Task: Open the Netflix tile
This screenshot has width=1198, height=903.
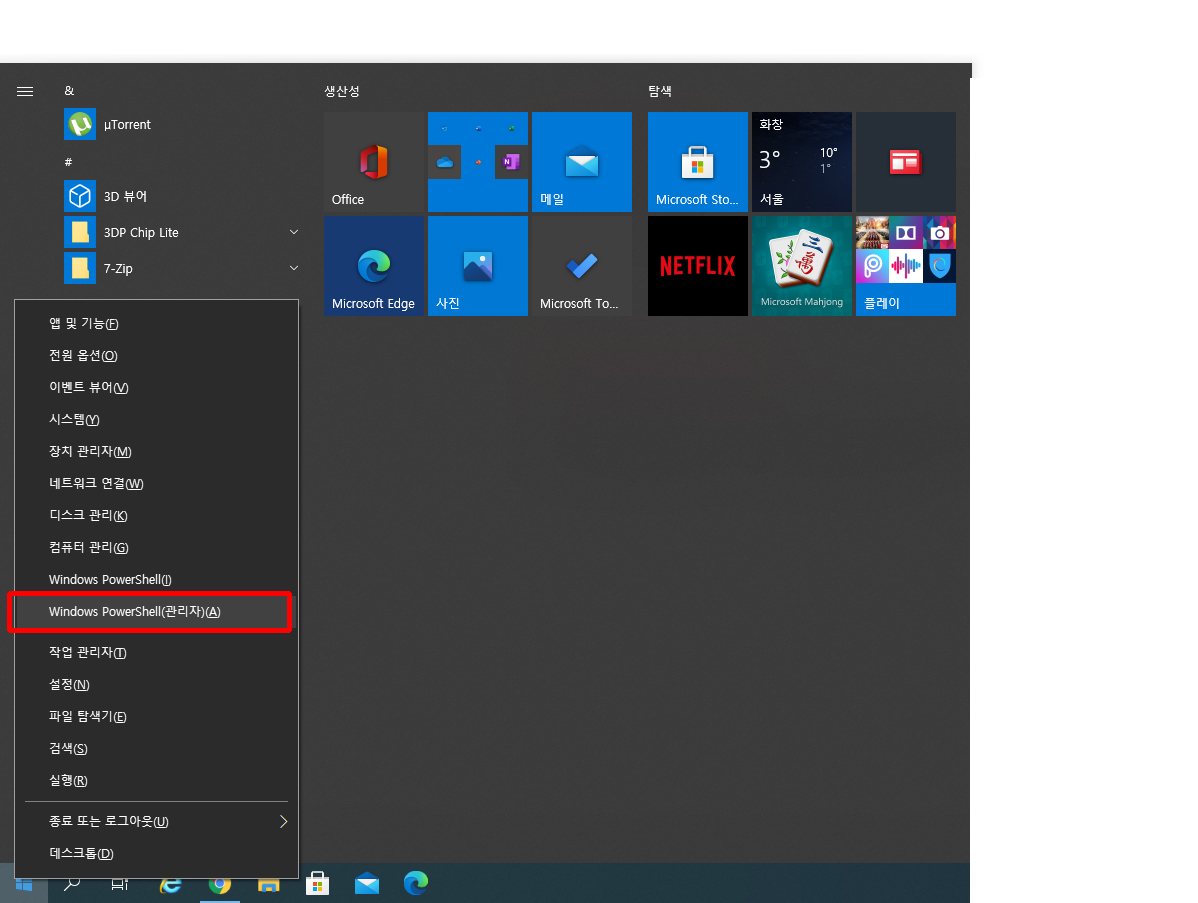Action: [x=698, y=266]
